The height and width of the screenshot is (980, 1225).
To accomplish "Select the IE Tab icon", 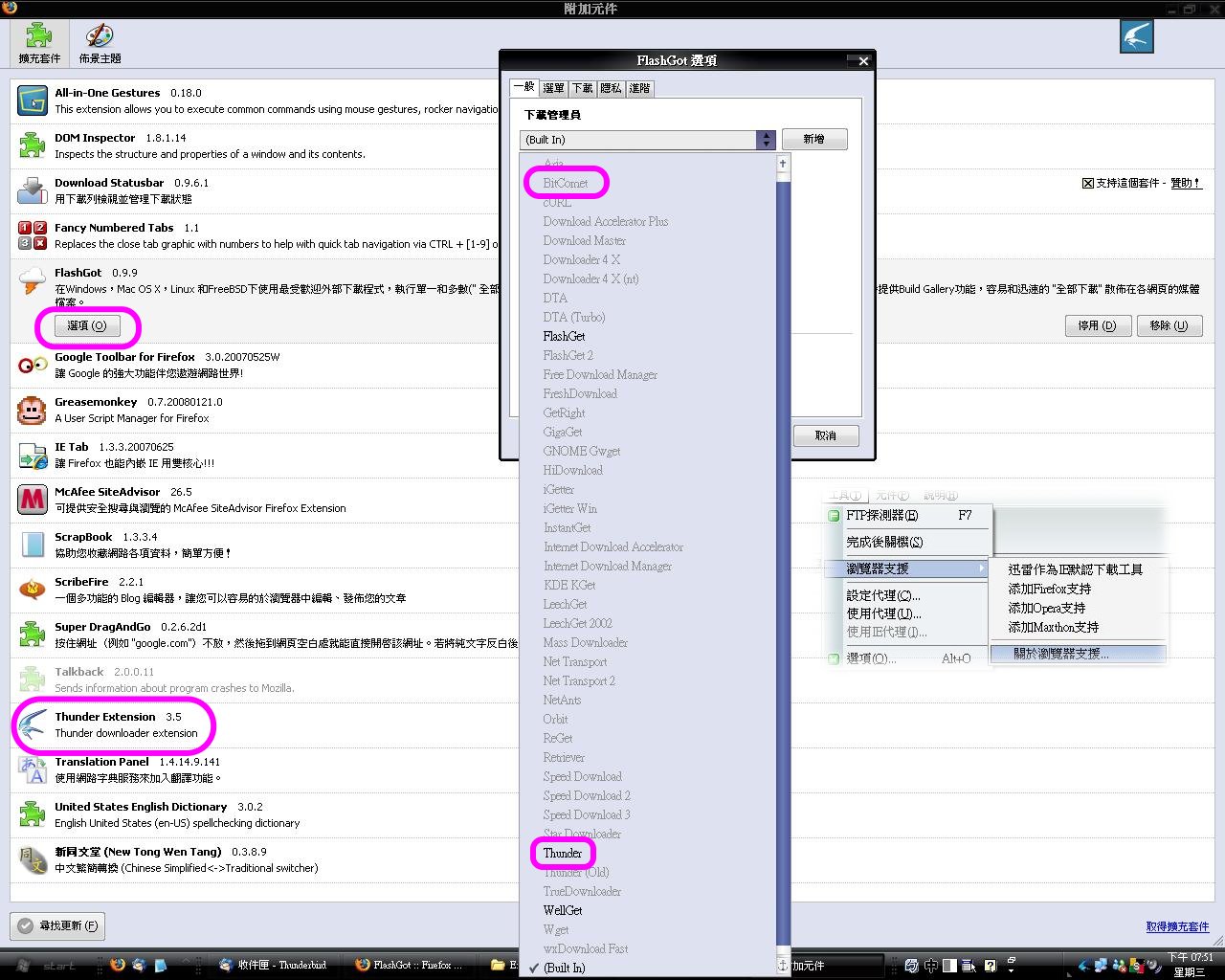I will coord(33,454).
